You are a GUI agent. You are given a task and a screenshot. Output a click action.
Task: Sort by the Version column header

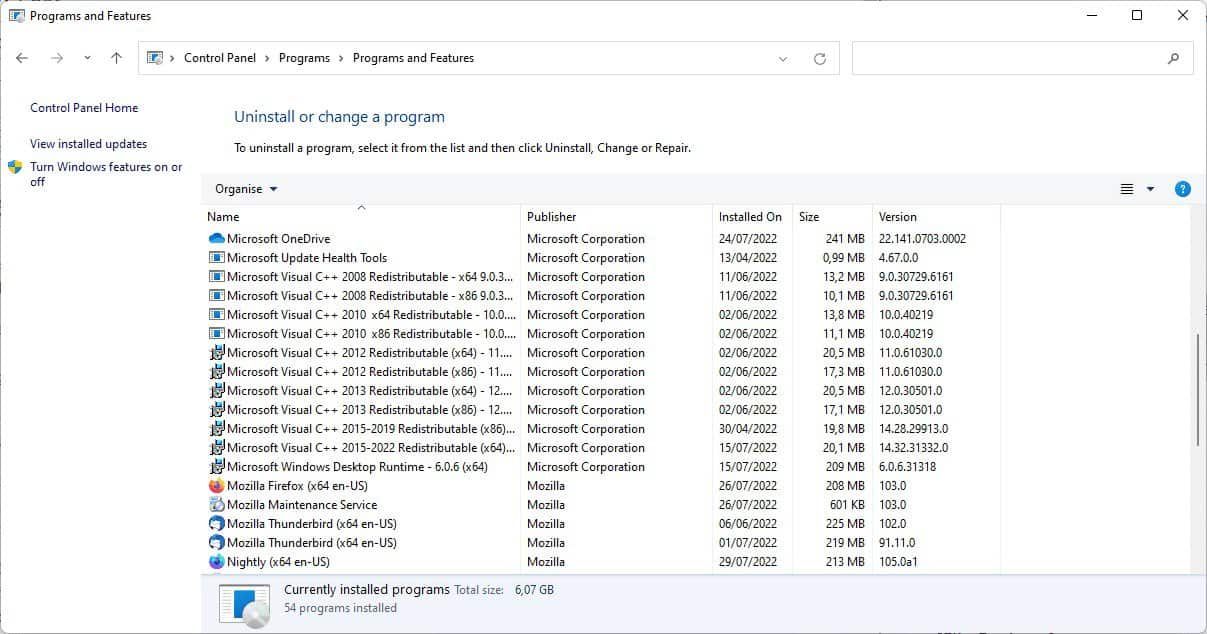point(936,216)
